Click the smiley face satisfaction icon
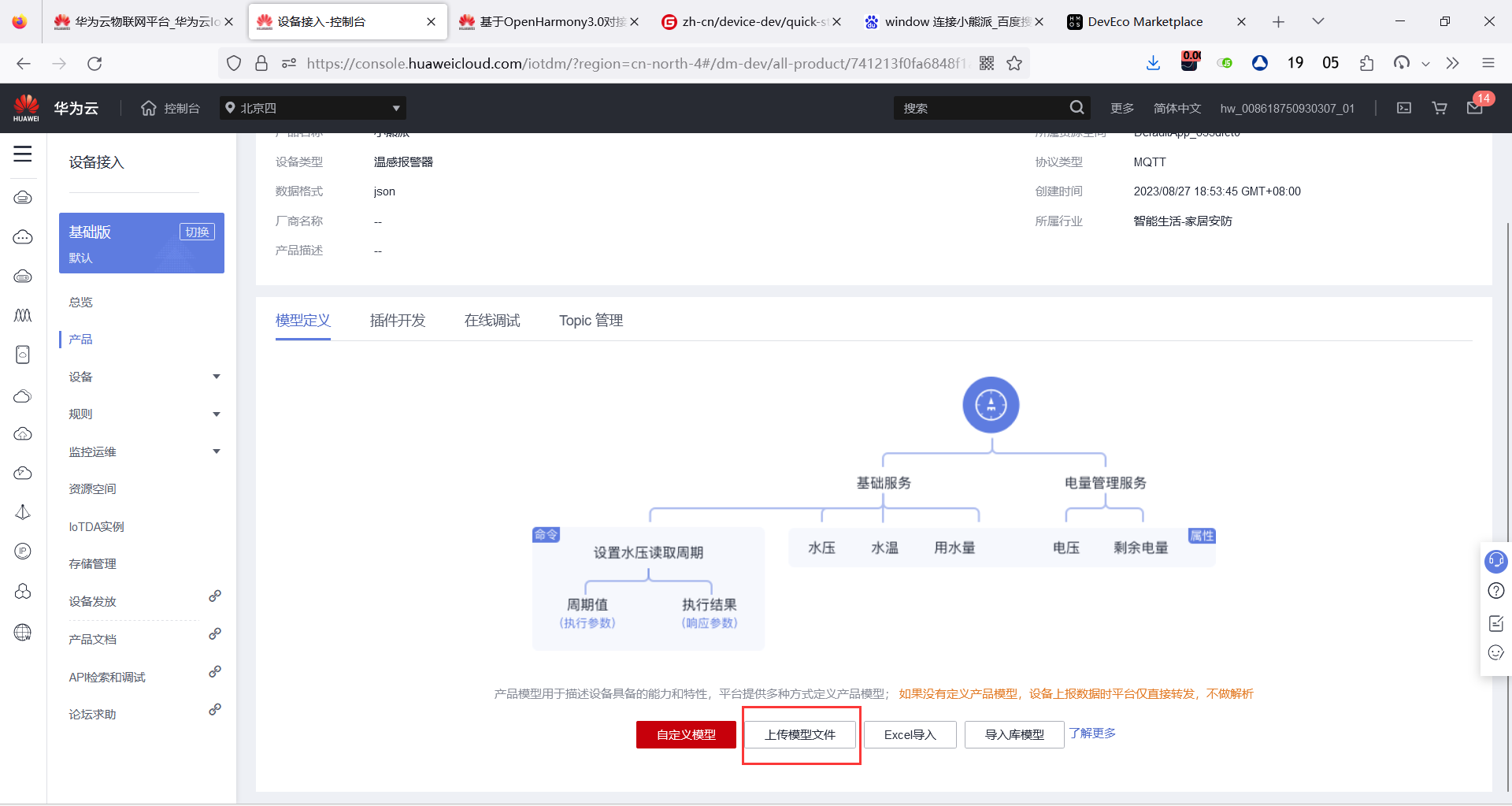The image size is (1512, 806). coord(1496,652)
